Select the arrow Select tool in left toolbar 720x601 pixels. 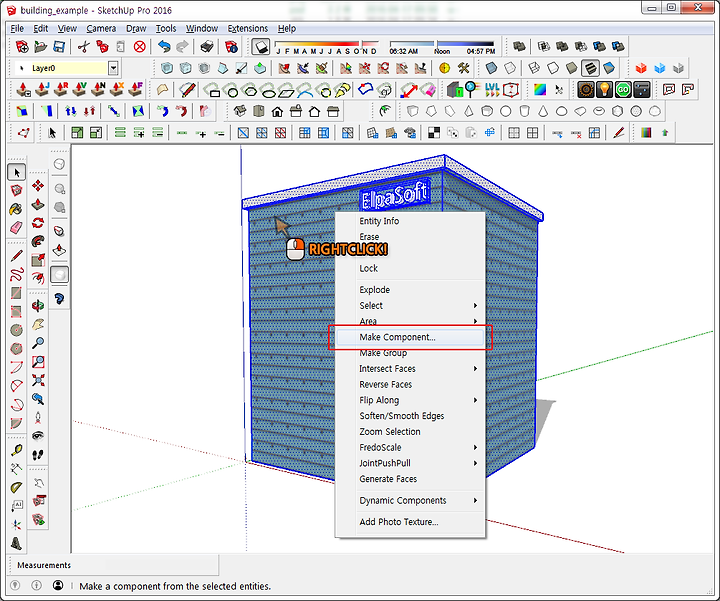[x=17, y=173]
